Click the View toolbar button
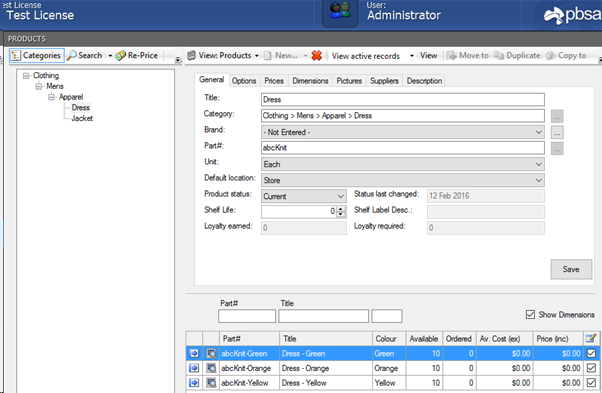602x393 pixels. click(x=428, y=55)
